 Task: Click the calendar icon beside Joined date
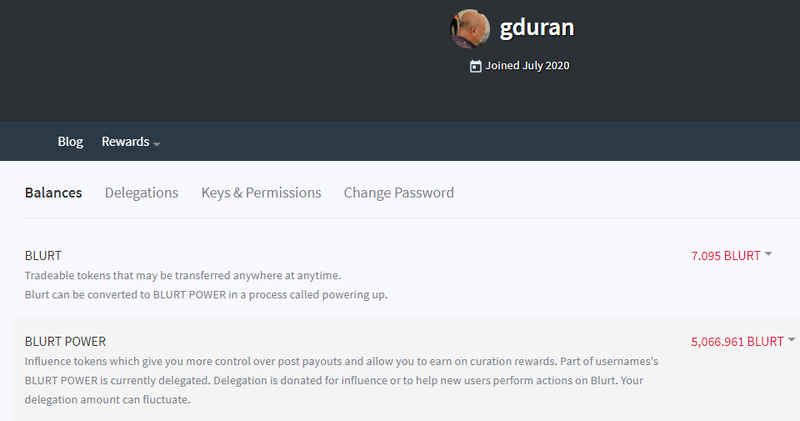pyautogui.click(x=475, y=66)
